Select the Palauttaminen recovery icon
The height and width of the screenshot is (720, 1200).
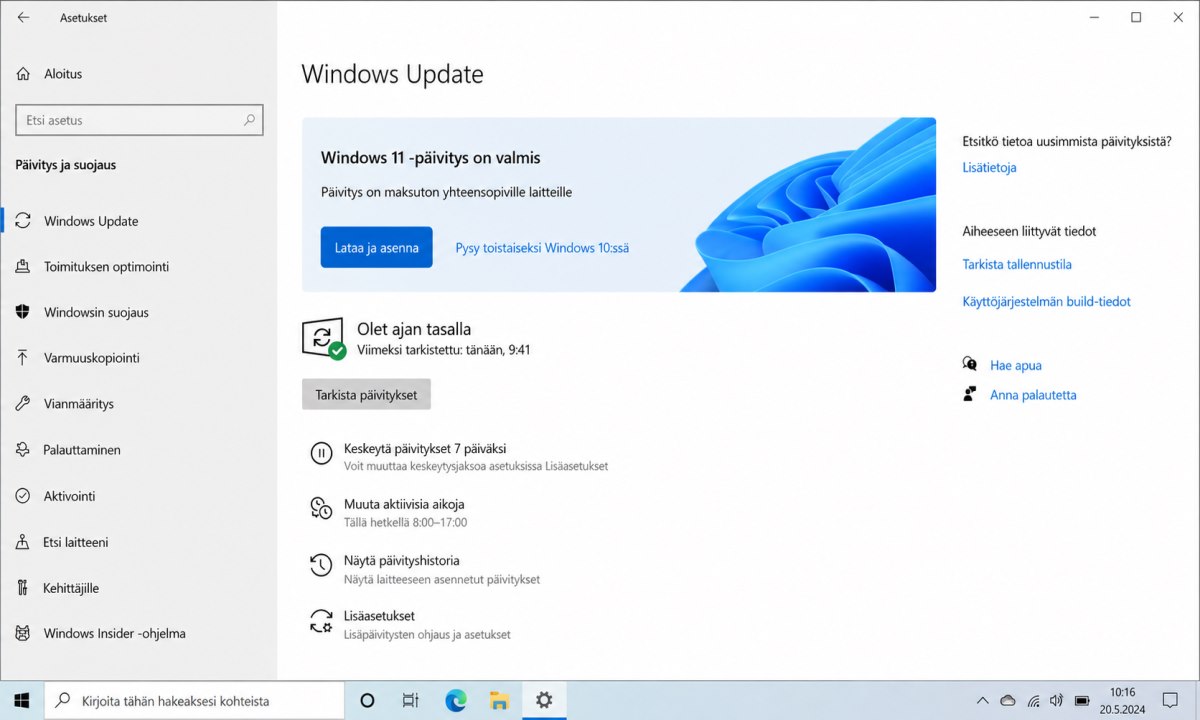click(x=23, y=450)
